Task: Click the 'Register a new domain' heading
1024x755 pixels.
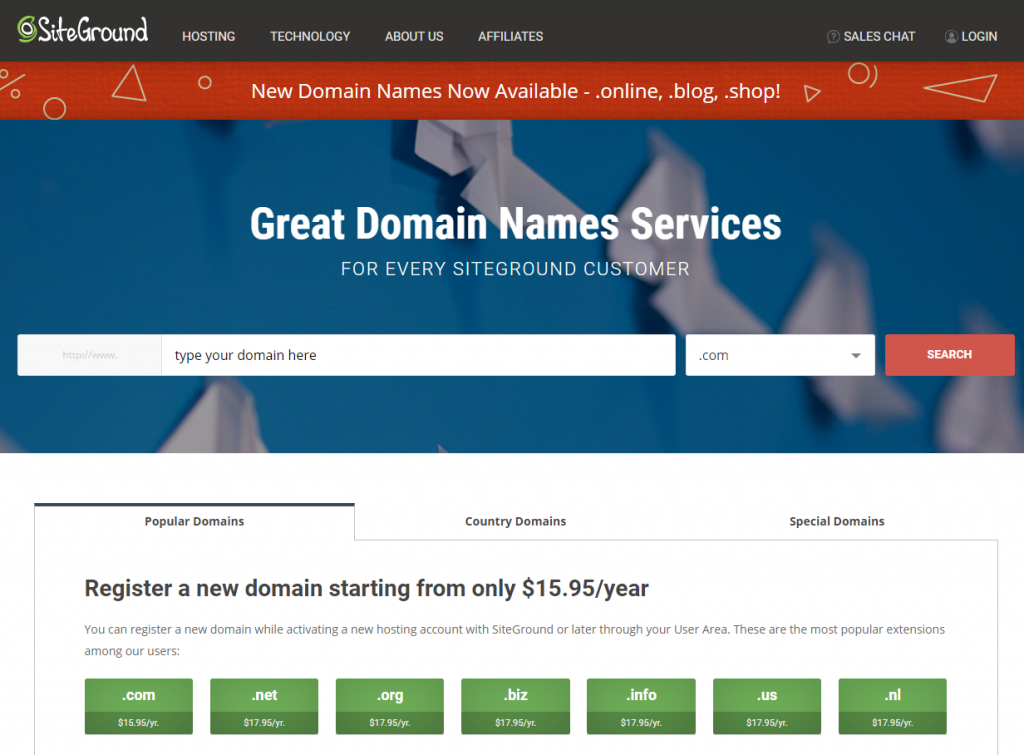Action: [366, 588]
